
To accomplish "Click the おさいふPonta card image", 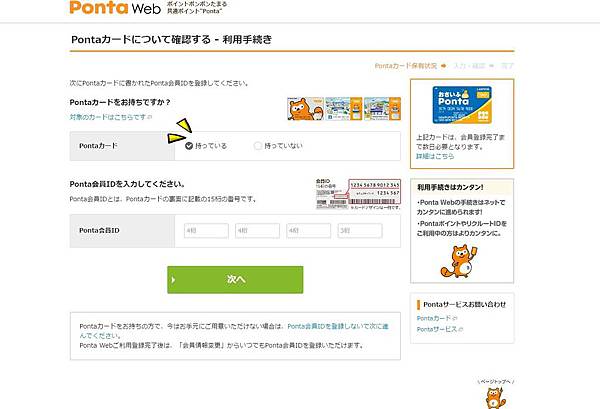I will tap(462, 105).
